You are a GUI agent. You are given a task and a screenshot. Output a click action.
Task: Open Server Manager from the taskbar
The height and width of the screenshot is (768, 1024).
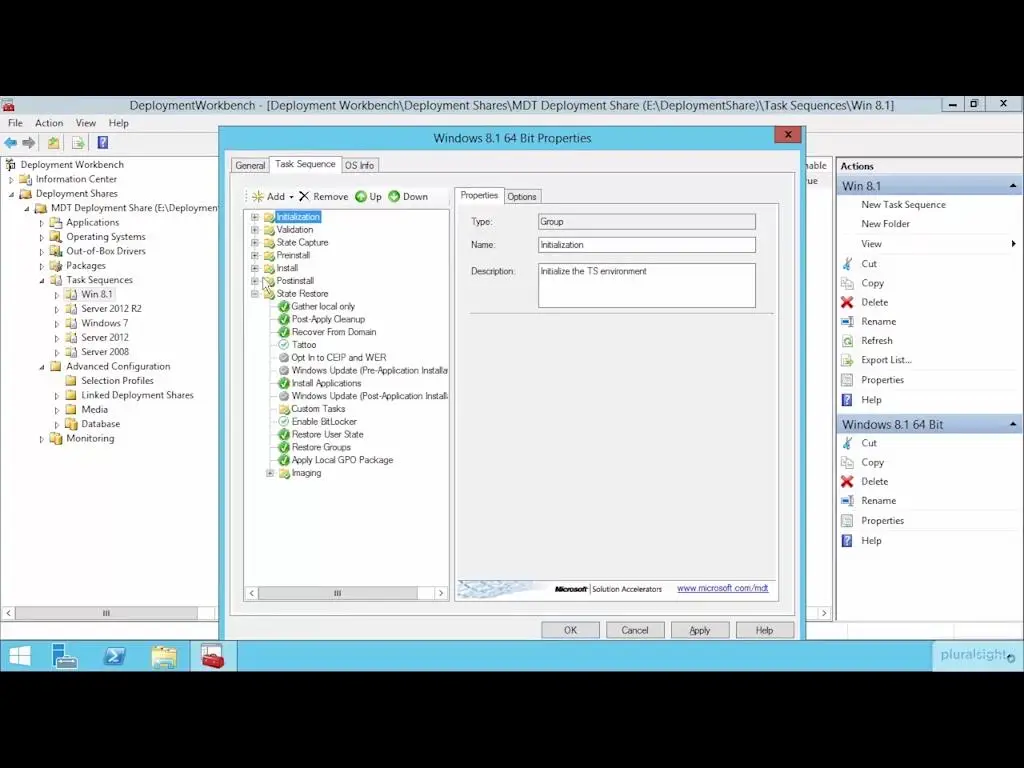[65, 656]
